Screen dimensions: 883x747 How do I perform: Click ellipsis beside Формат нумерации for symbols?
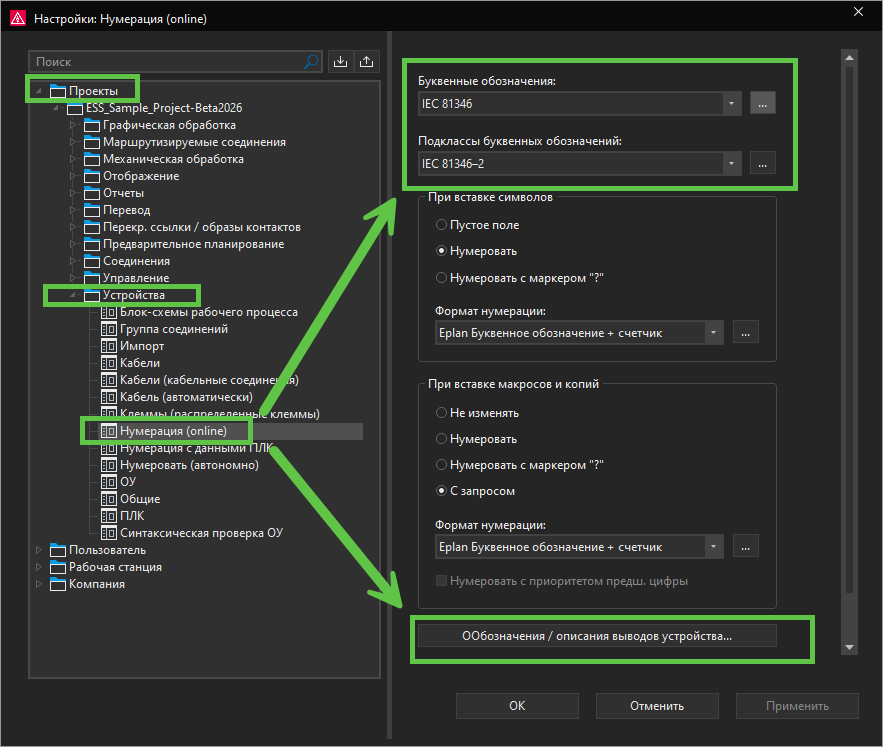[746, 333]
